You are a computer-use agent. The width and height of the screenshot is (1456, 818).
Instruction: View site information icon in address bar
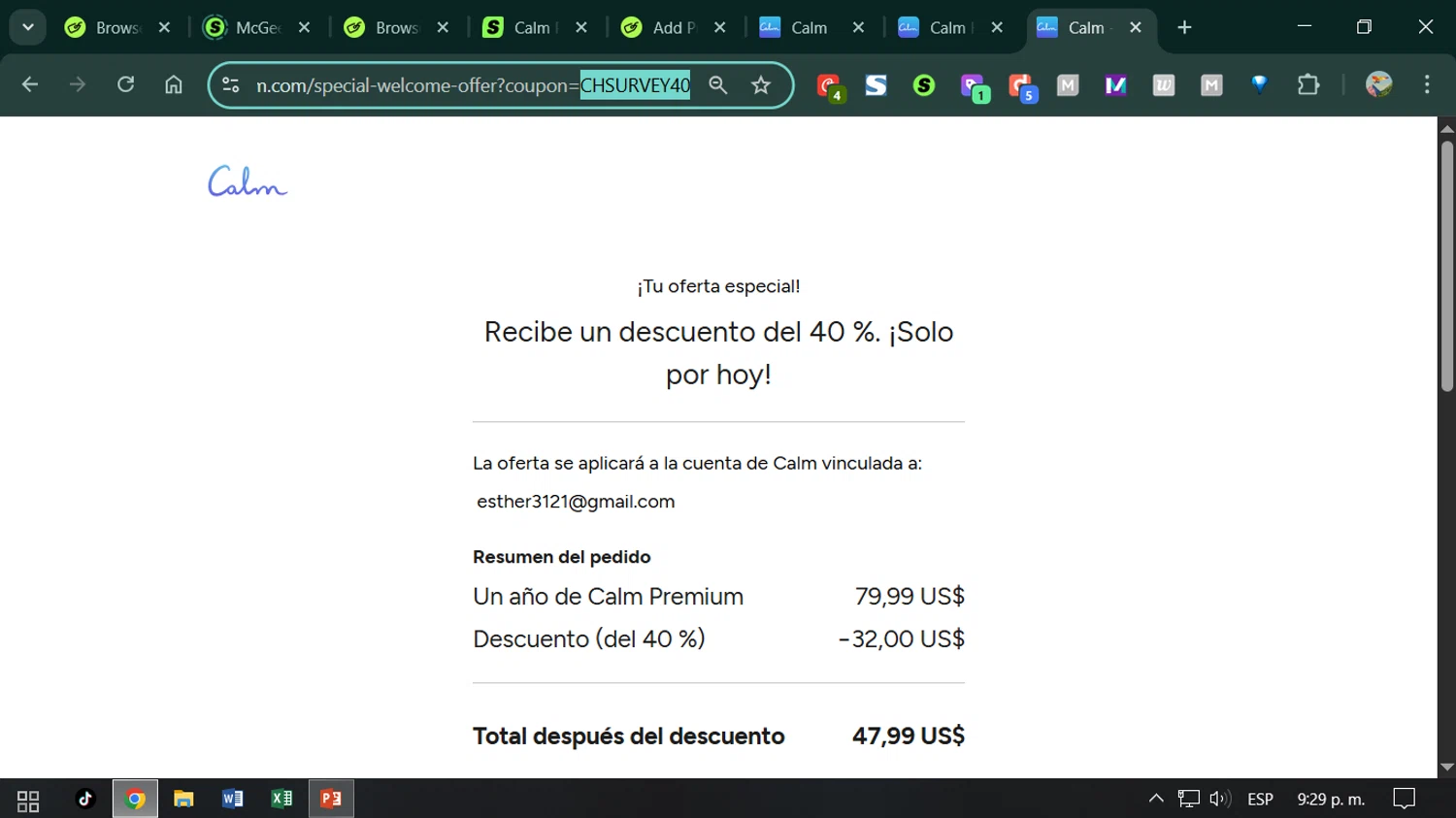coord(231,85)
